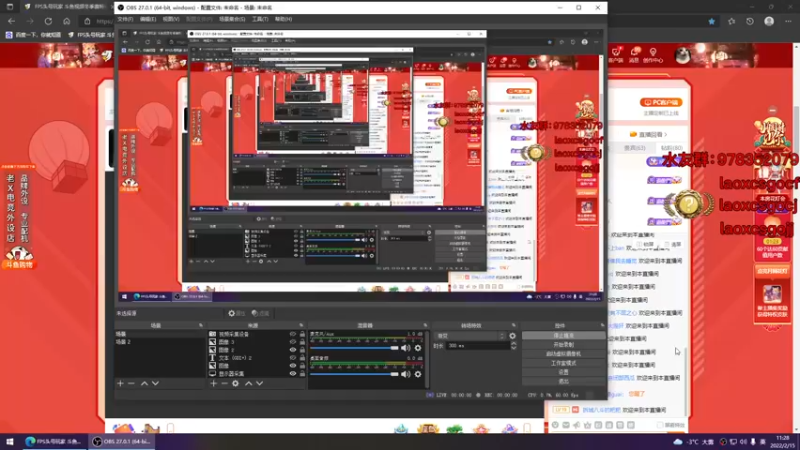Click 工作室模式 button
This screenshot has width=800, height=450.
(x=563, y=363)
